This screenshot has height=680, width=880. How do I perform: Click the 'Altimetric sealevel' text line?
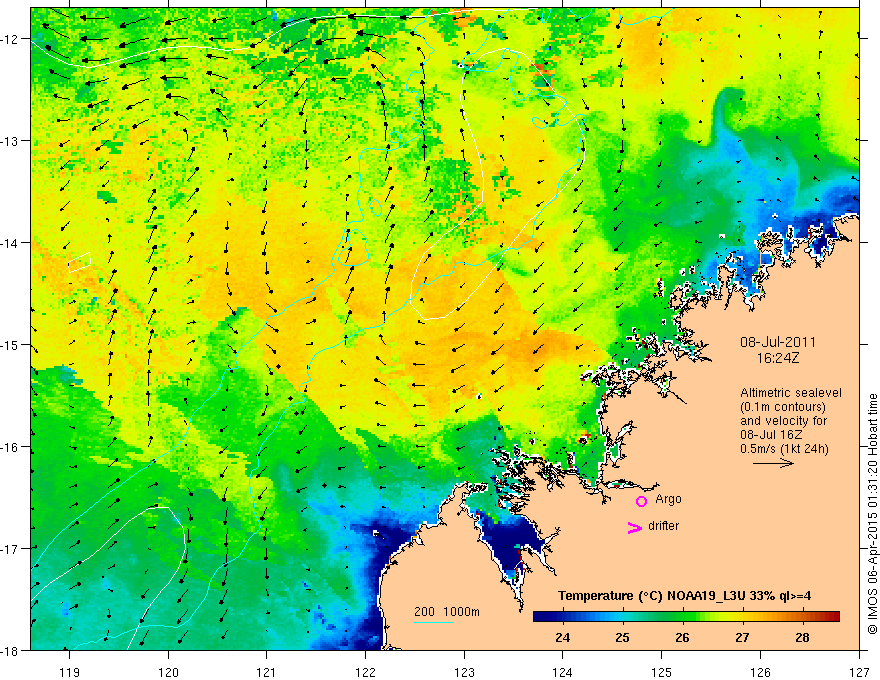[791, 393]
